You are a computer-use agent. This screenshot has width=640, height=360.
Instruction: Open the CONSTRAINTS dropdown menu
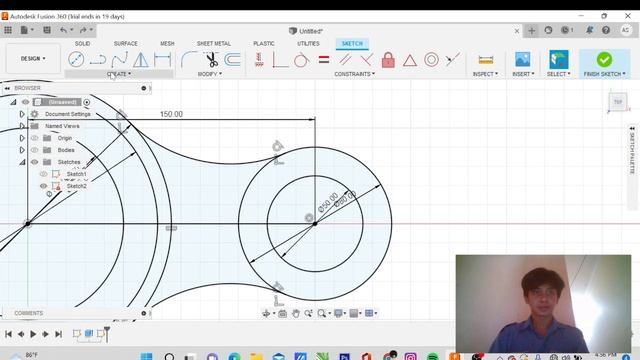coord(354,74)
